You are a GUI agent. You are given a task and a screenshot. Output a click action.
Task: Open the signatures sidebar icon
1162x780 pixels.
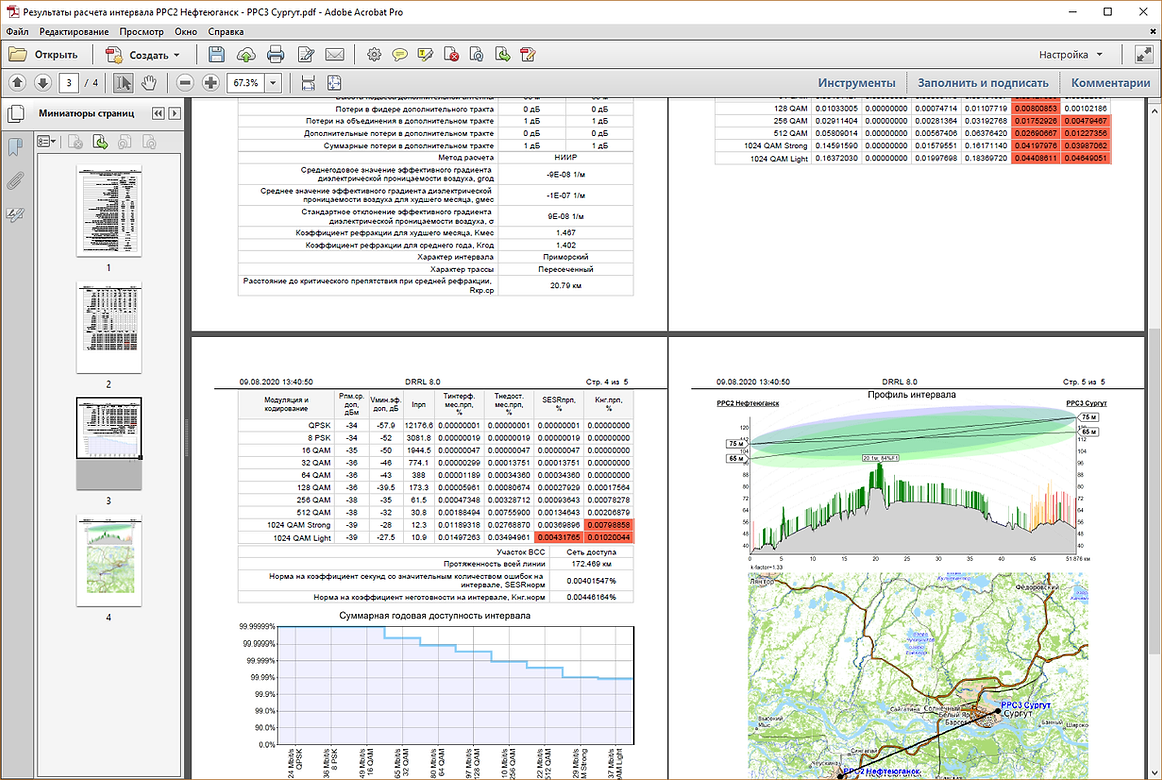(15, 215)
